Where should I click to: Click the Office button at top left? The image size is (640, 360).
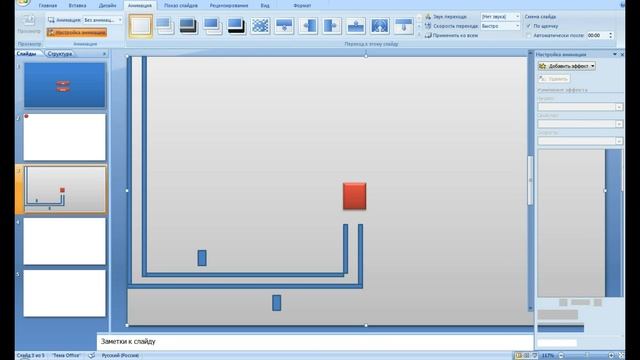pos(24,3)
